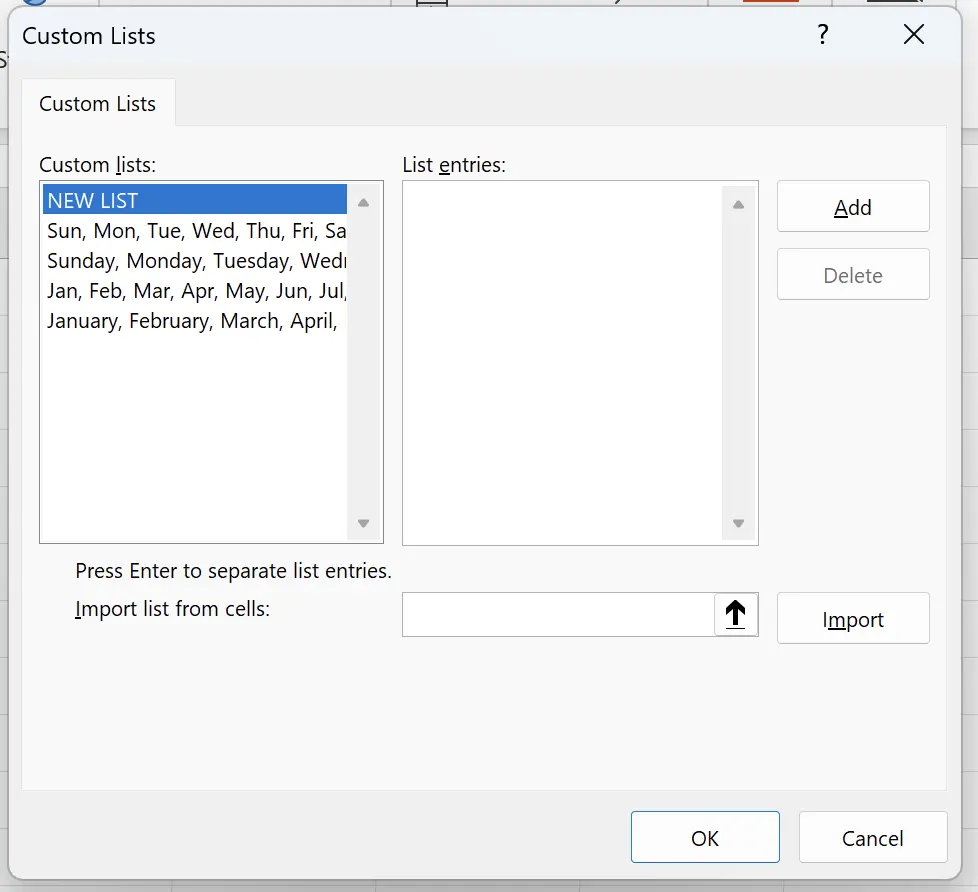
Task: Click inside the Import list from cells field
Action: click(x=560, y=615)
